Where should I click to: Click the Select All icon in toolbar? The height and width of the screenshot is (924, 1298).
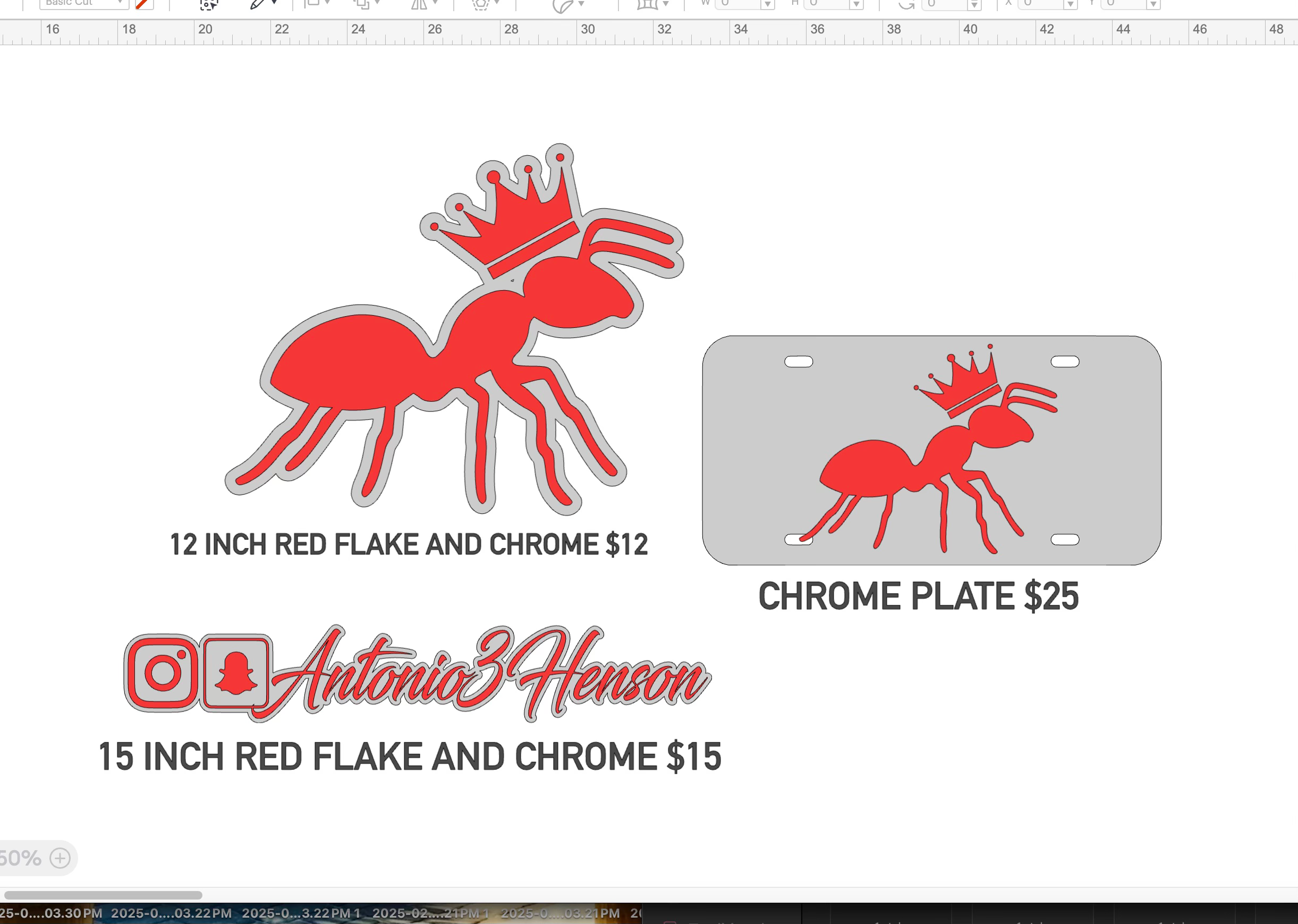click(x=209, y=5)
